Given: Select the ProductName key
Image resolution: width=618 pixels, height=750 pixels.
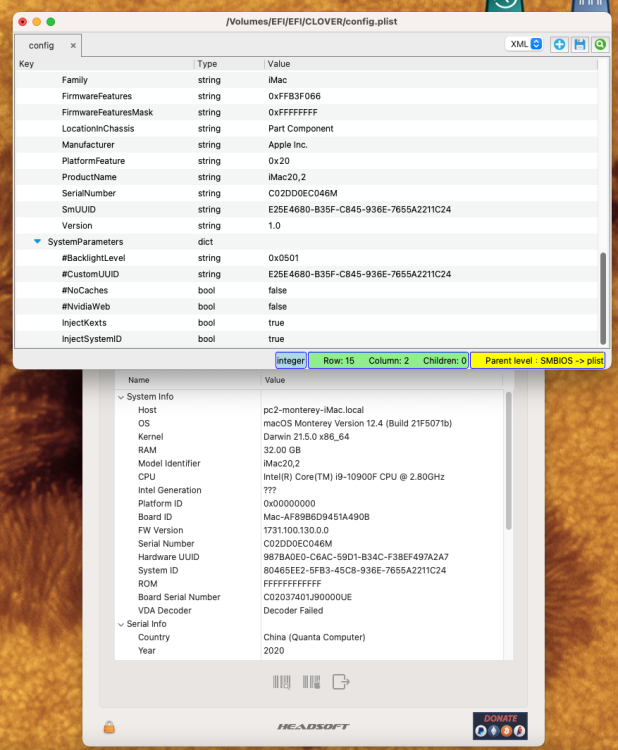Looking at the screenshot, I should click(x=89, y=177).
